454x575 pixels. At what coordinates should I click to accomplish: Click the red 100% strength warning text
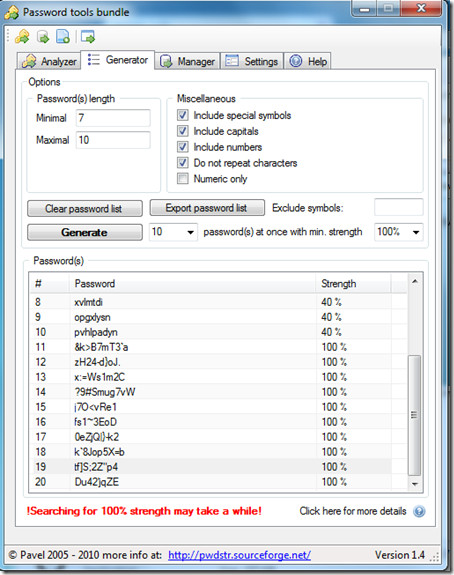pos(144,511)
